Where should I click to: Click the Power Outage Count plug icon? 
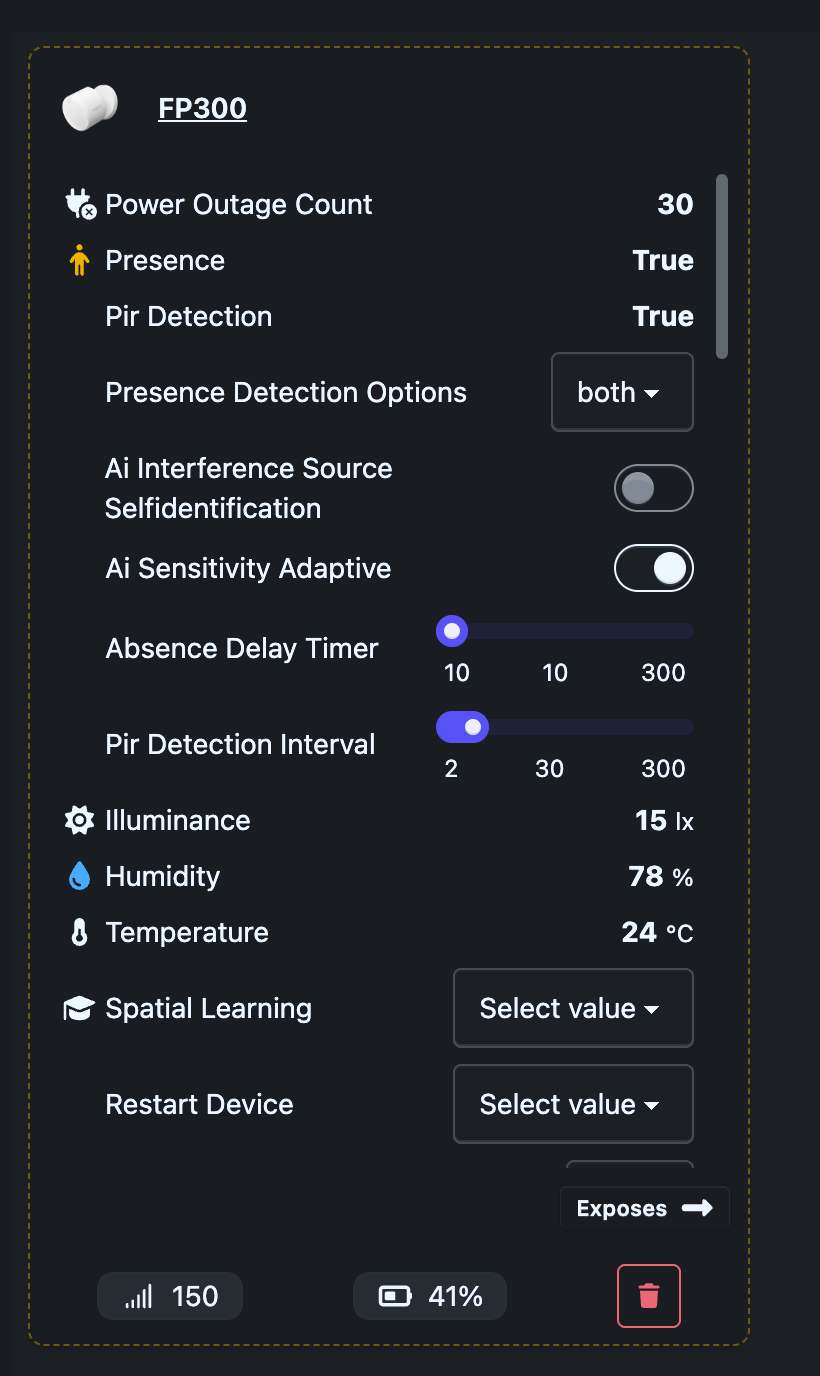pyautogui.click(x=80, y=205)
